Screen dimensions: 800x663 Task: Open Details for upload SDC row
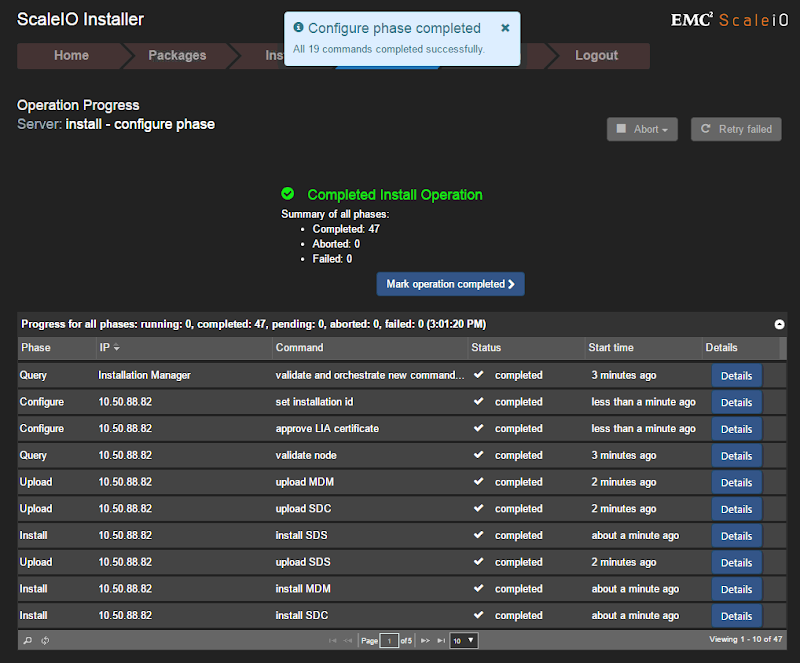tap(736, 509)
